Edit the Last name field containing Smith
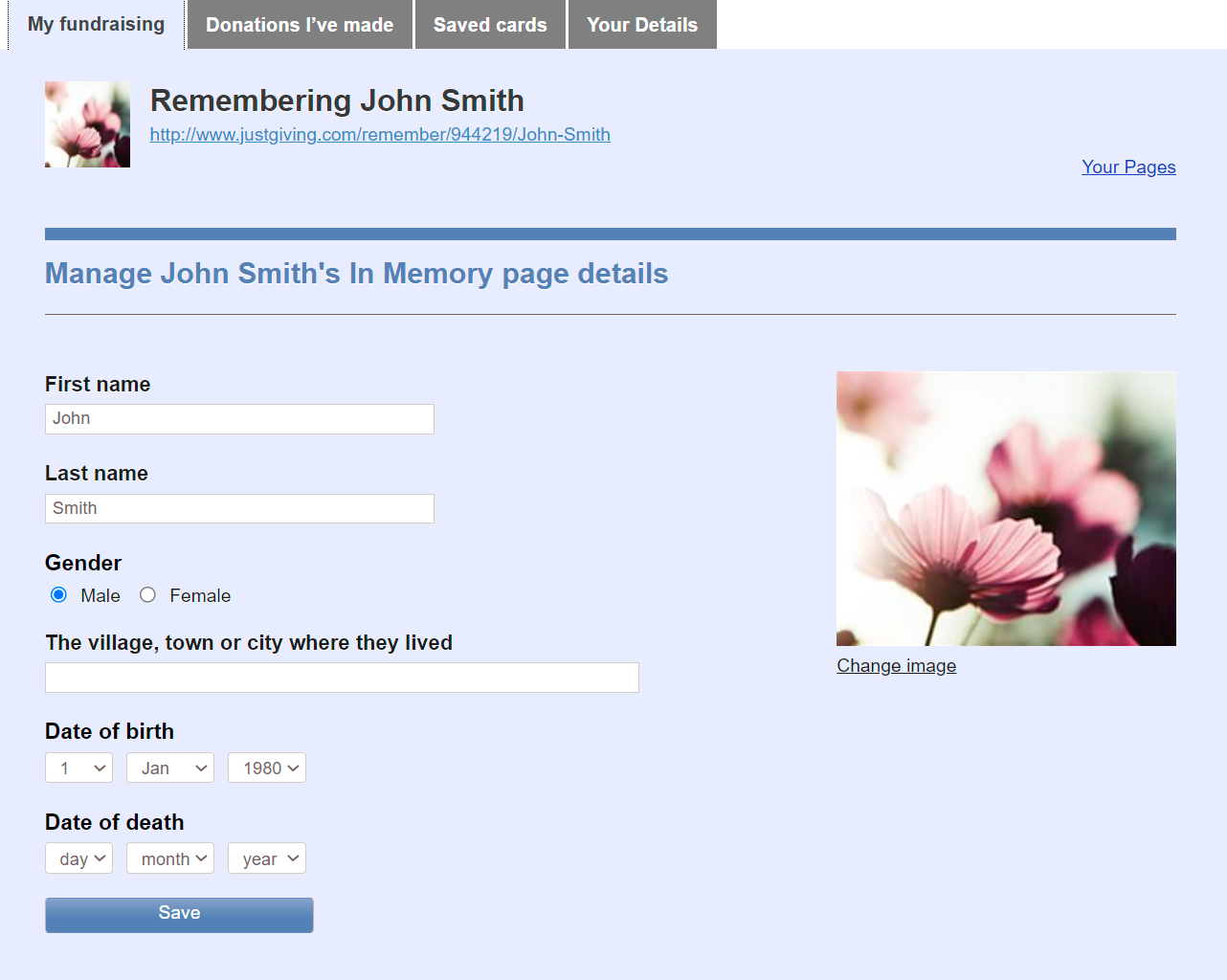This screenshot has height=980, width=1227. point(239,508)
